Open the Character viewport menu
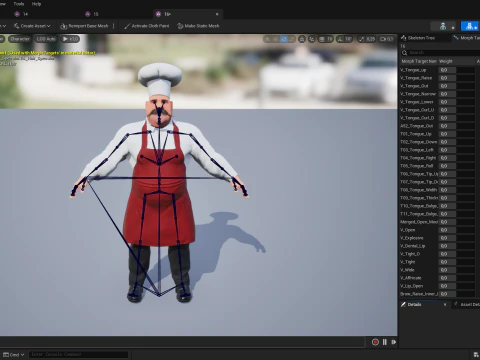The image size is (480, 360). click(20, 39)
